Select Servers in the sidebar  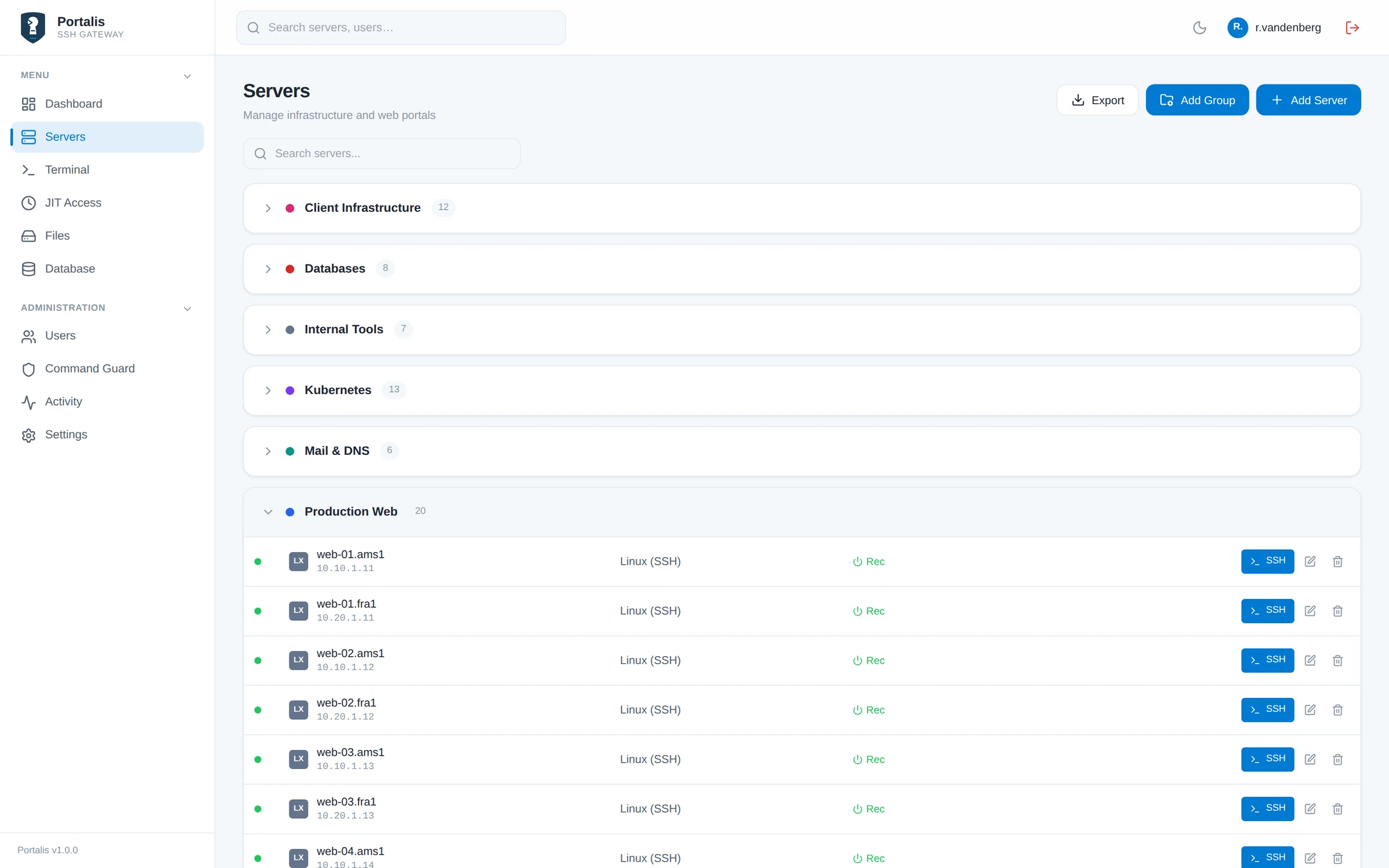pyautogui.click(x=107, y=137)
